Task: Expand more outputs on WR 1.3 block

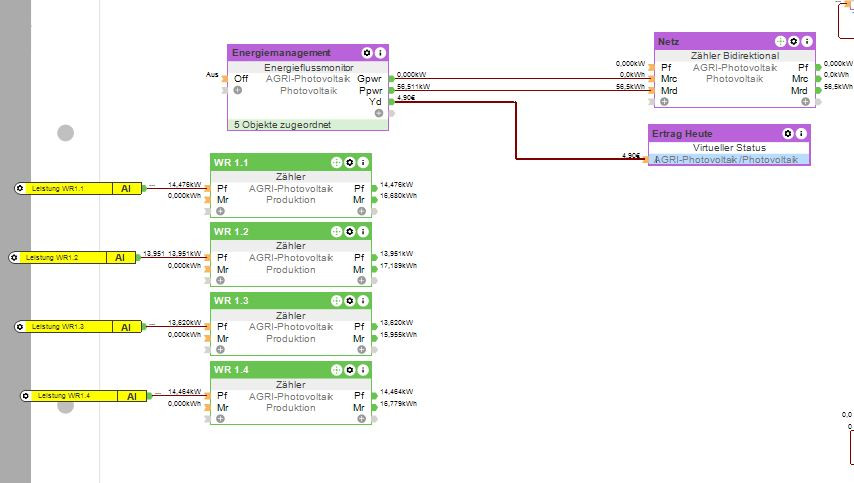Action: coord(362,350)
